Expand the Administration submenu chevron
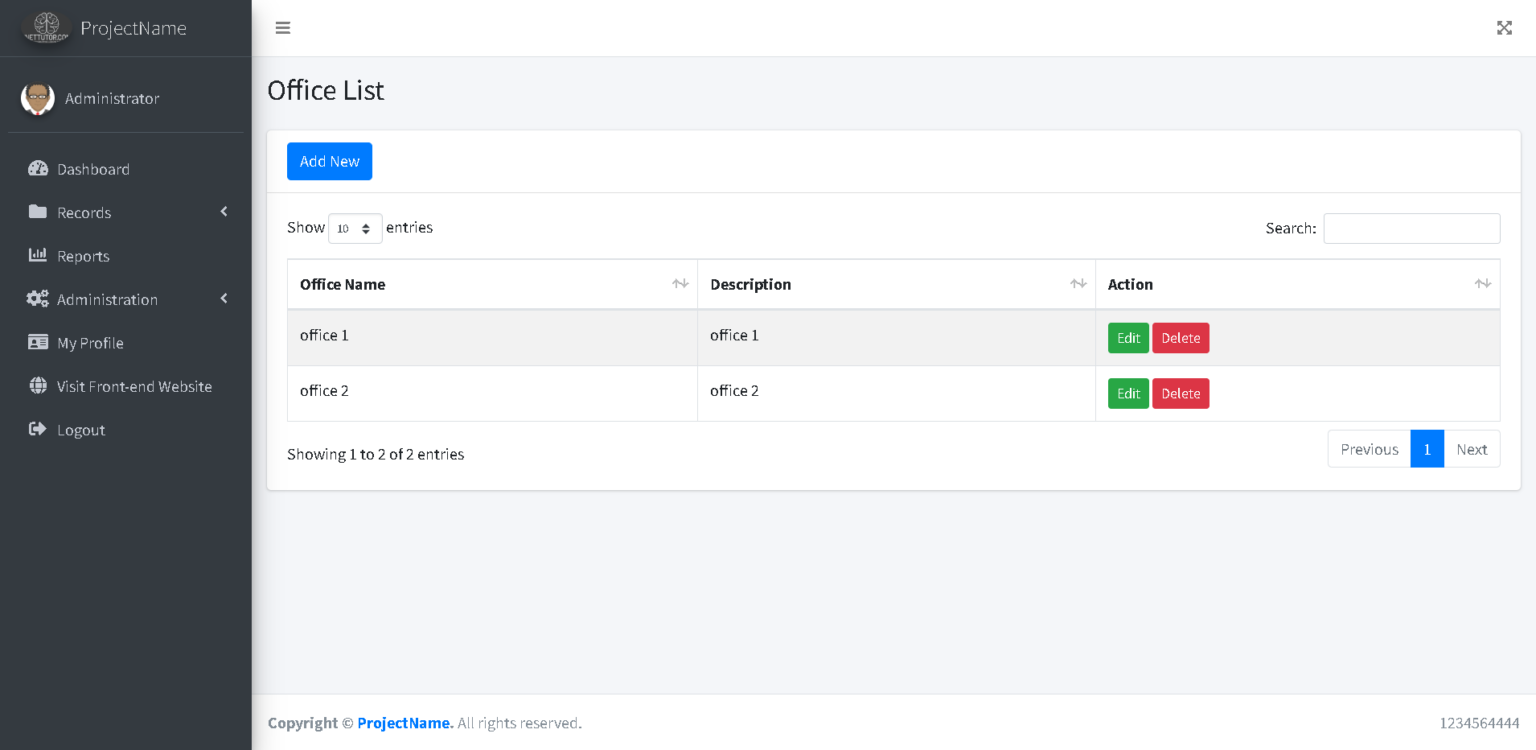Screen dimensions: 1536x750 tap(223, 299)
